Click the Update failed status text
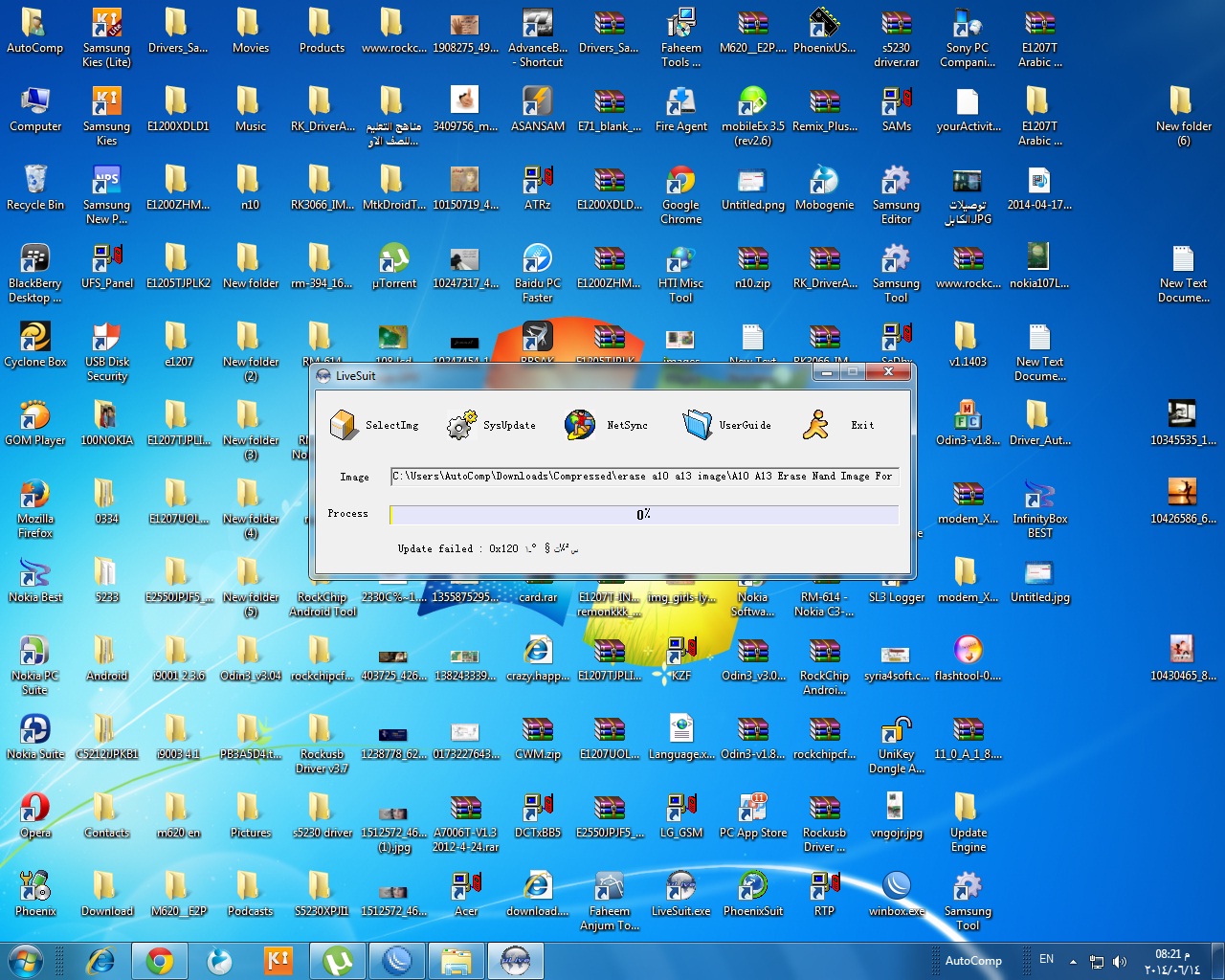The image size is (1225, 980). (x=488, y=548)
